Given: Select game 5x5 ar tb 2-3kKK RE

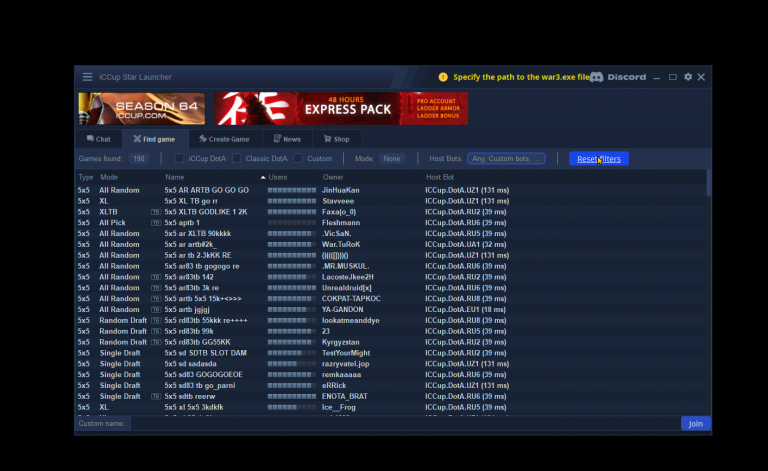Looking at the screenshot, I should pyautogui.click(x=391, y=255).
